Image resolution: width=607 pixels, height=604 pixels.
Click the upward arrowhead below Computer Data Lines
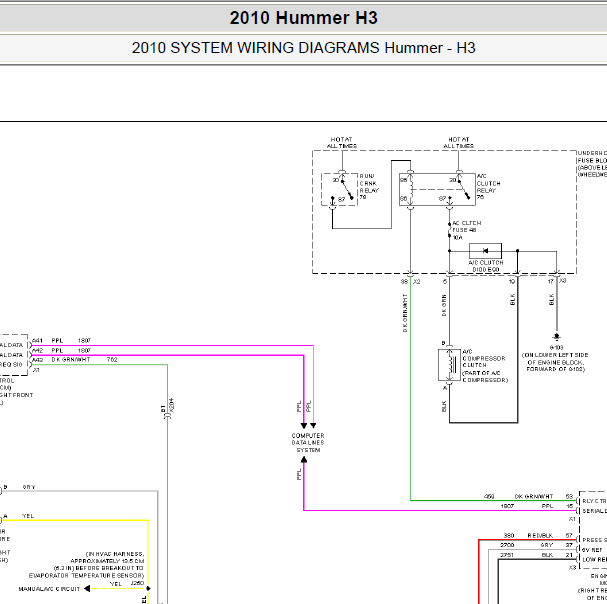pos(304,460)
